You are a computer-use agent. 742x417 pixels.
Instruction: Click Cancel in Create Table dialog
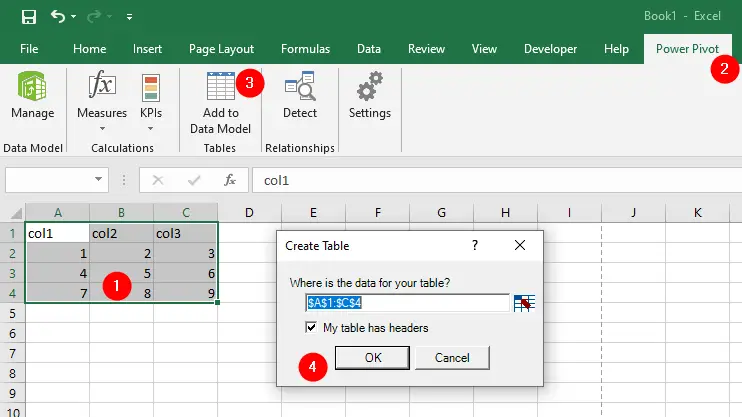452,357
